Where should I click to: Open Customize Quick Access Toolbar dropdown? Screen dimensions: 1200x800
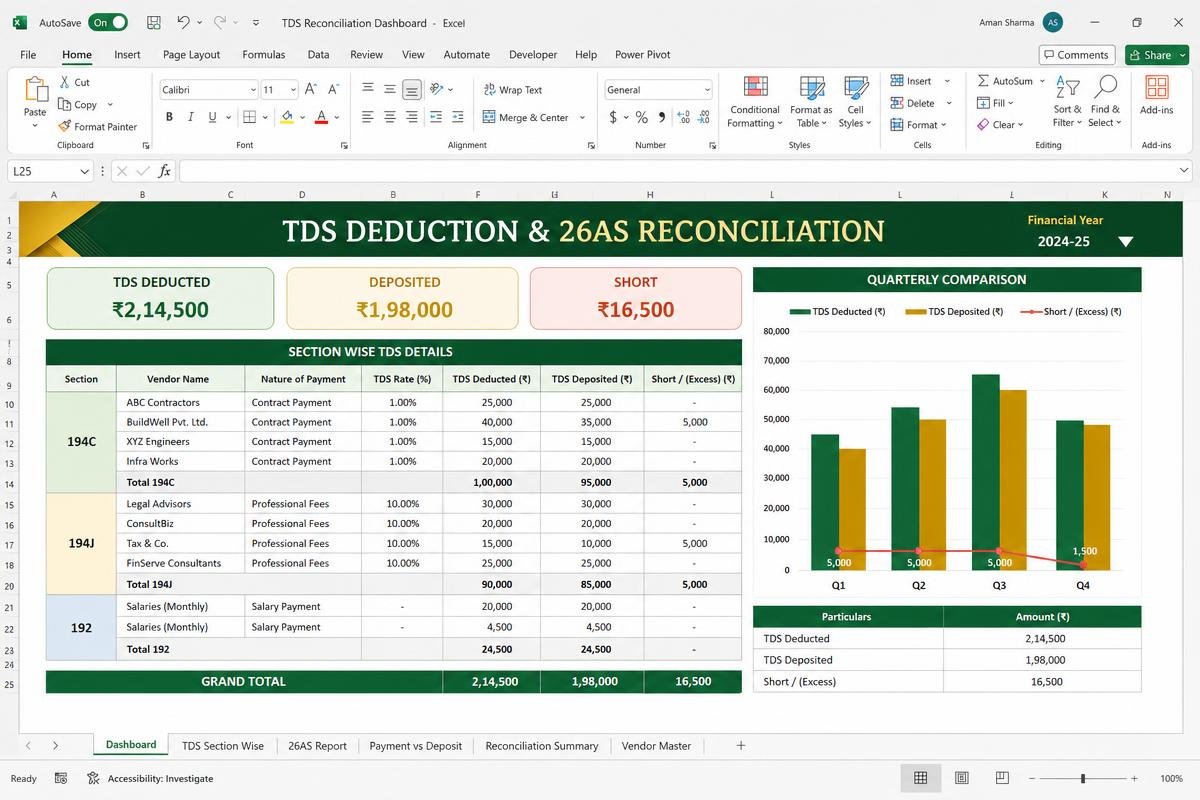pyautogui.click(x=256, y=22)
